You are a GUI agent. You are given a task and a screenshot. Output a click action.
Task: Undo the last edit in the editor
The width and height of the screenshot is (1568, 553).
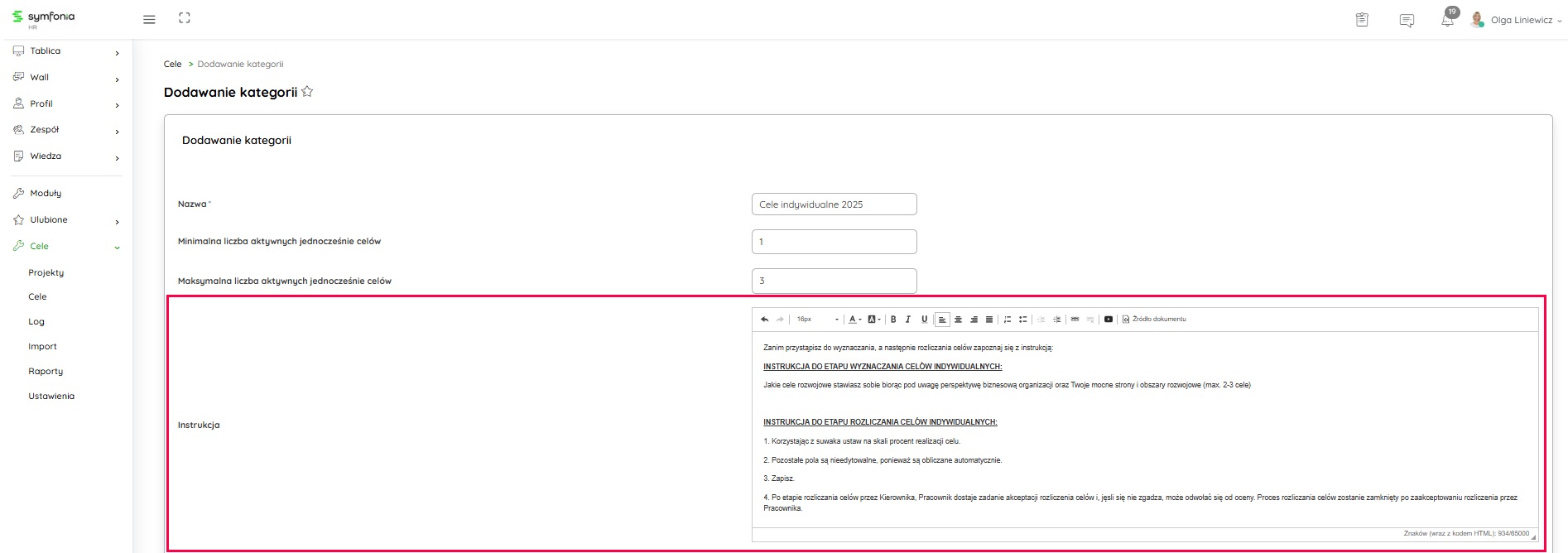[x=764, y=320]
